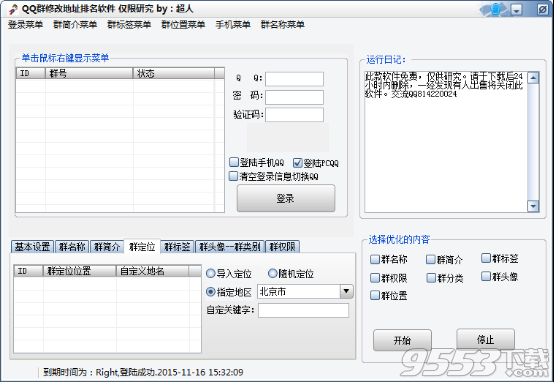Click the 登录 button

pos(285,198)
